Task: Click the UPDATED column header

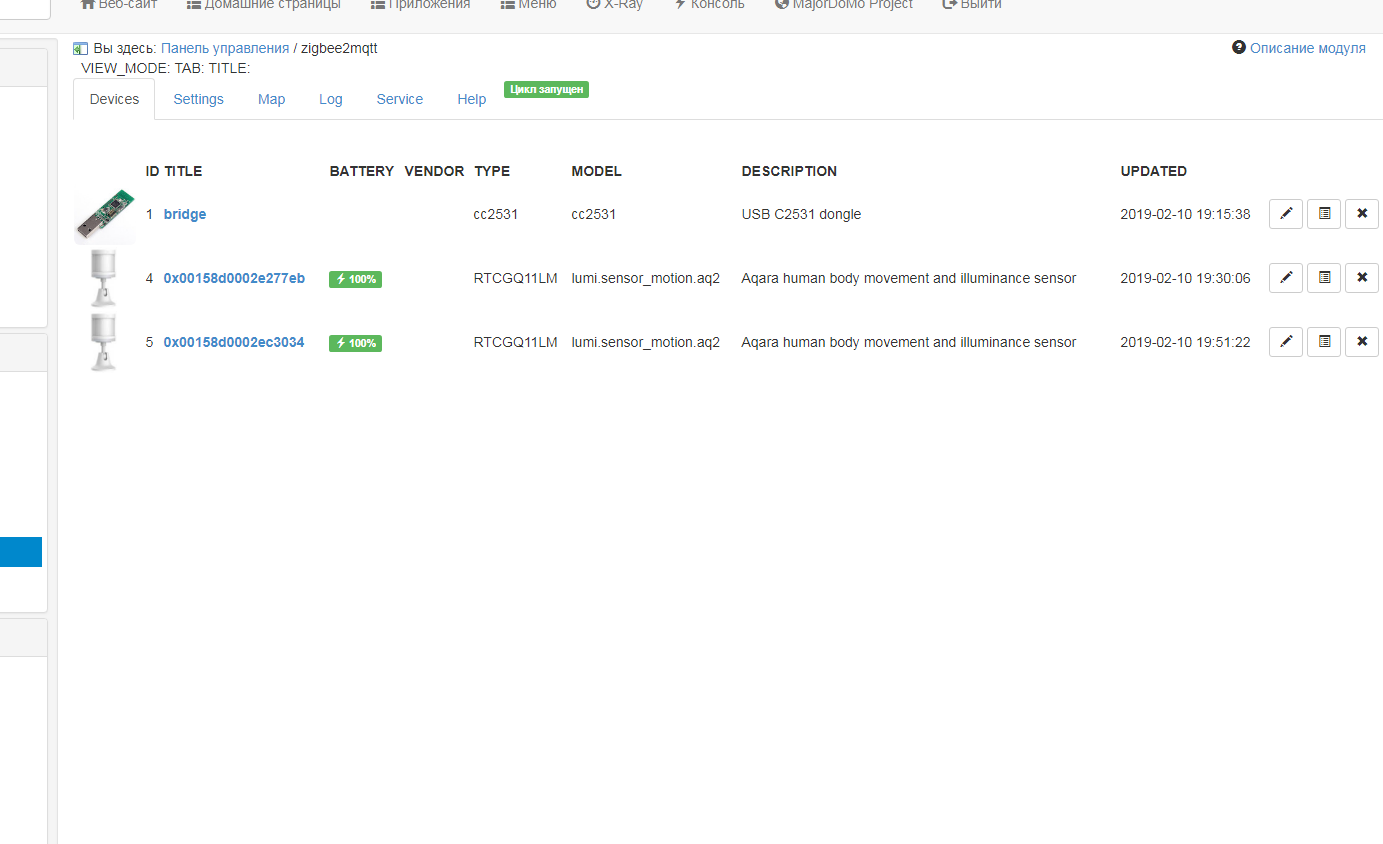Action: tap(1154, 171)
